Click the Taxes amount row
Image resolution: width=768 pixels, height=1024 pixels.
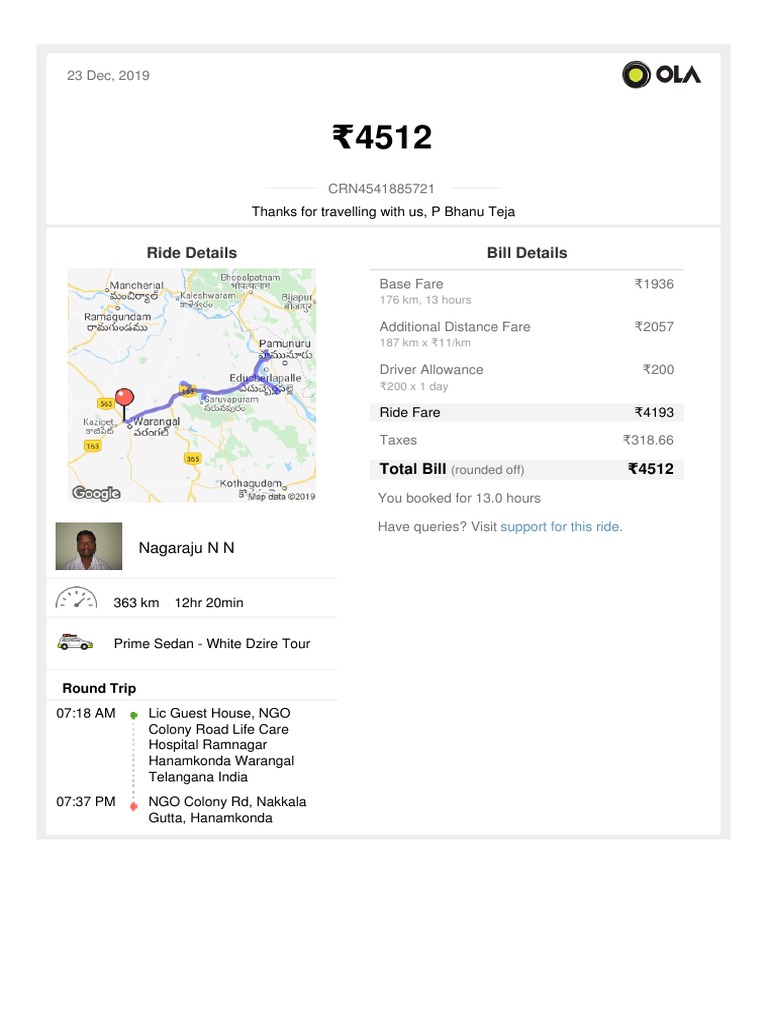click(x=526, y=440)
